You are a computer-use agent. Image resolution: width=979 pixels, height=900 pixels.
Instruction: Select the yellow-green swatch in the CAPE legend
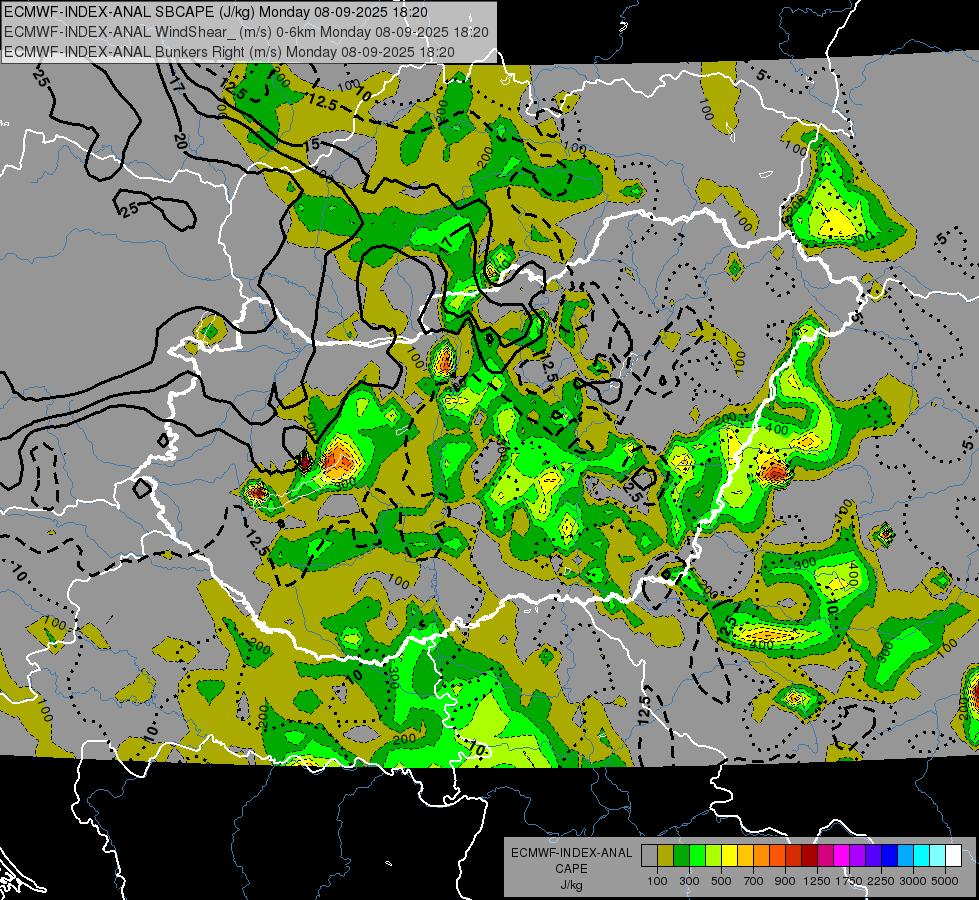713,856
